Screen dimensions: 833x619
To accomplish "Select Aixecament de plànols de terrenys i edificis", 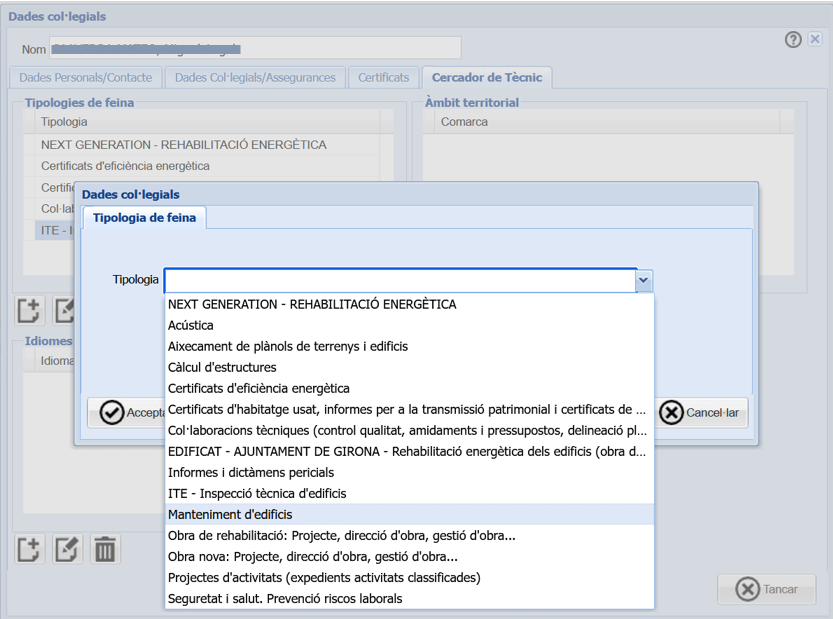I will 410,346.
